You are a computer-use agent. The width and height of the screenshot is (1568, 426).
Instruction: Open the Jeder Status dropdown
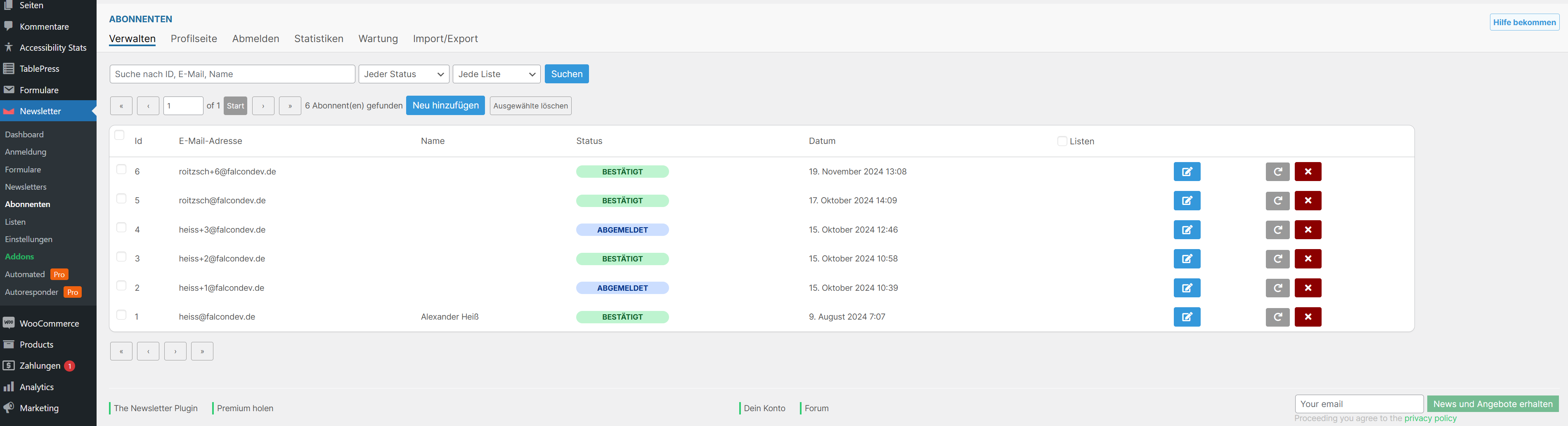[x=404, y=74]
